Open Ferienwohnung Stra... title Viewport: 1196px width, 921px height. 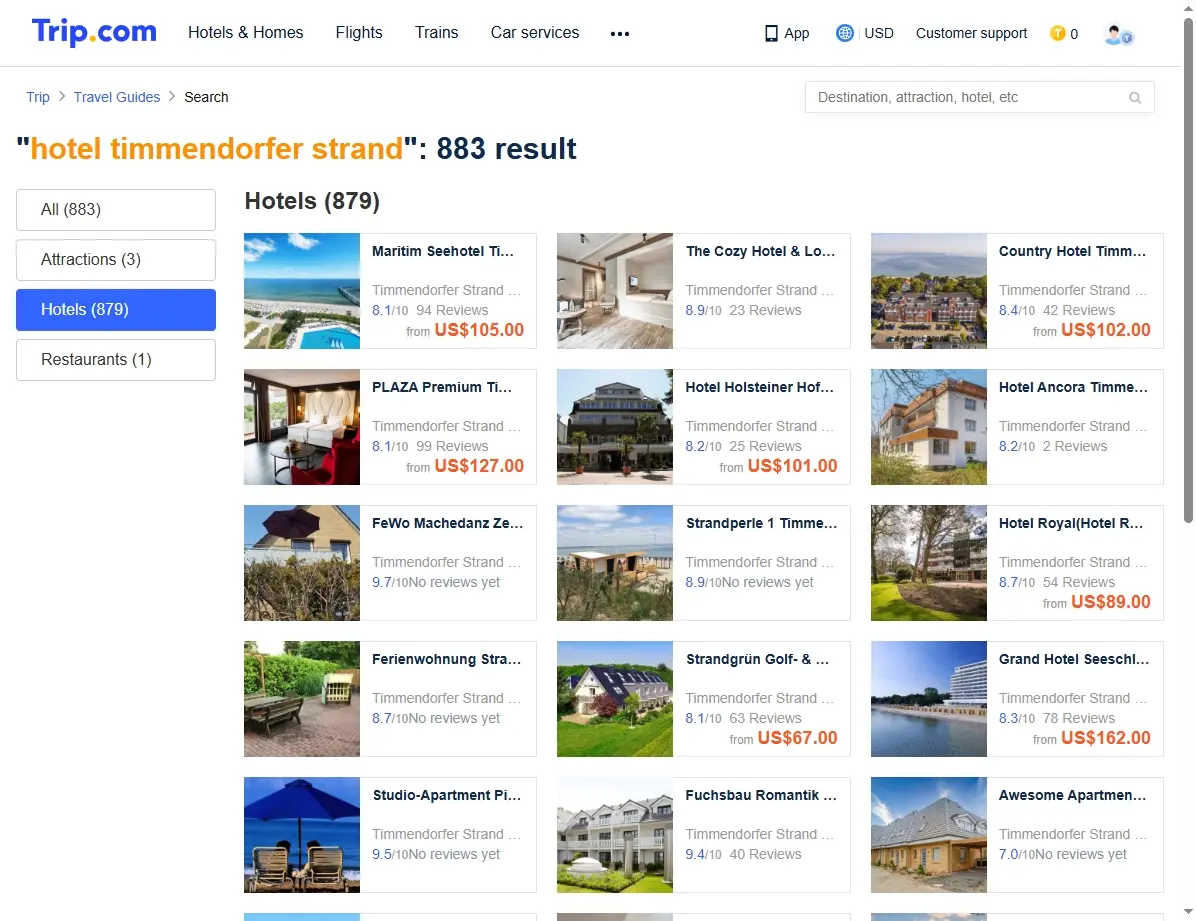pyautogui.click(x=446, y=659)
